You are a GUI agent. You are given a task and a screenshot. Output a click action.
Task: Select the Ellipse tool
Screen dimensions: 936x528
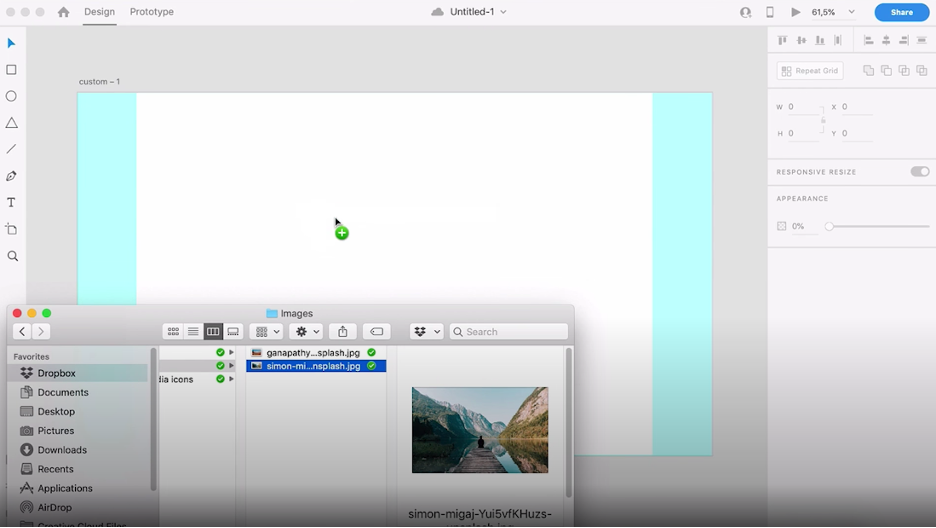[11, 96]
